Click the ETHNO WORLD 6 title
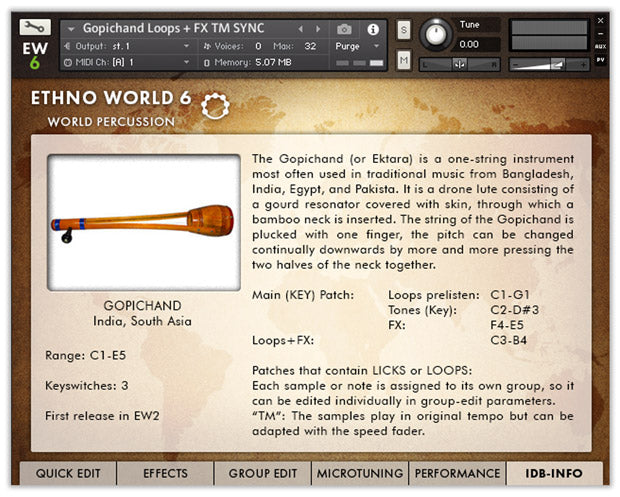The height and width of the screenshot is (497, 620). click(111, 98)
